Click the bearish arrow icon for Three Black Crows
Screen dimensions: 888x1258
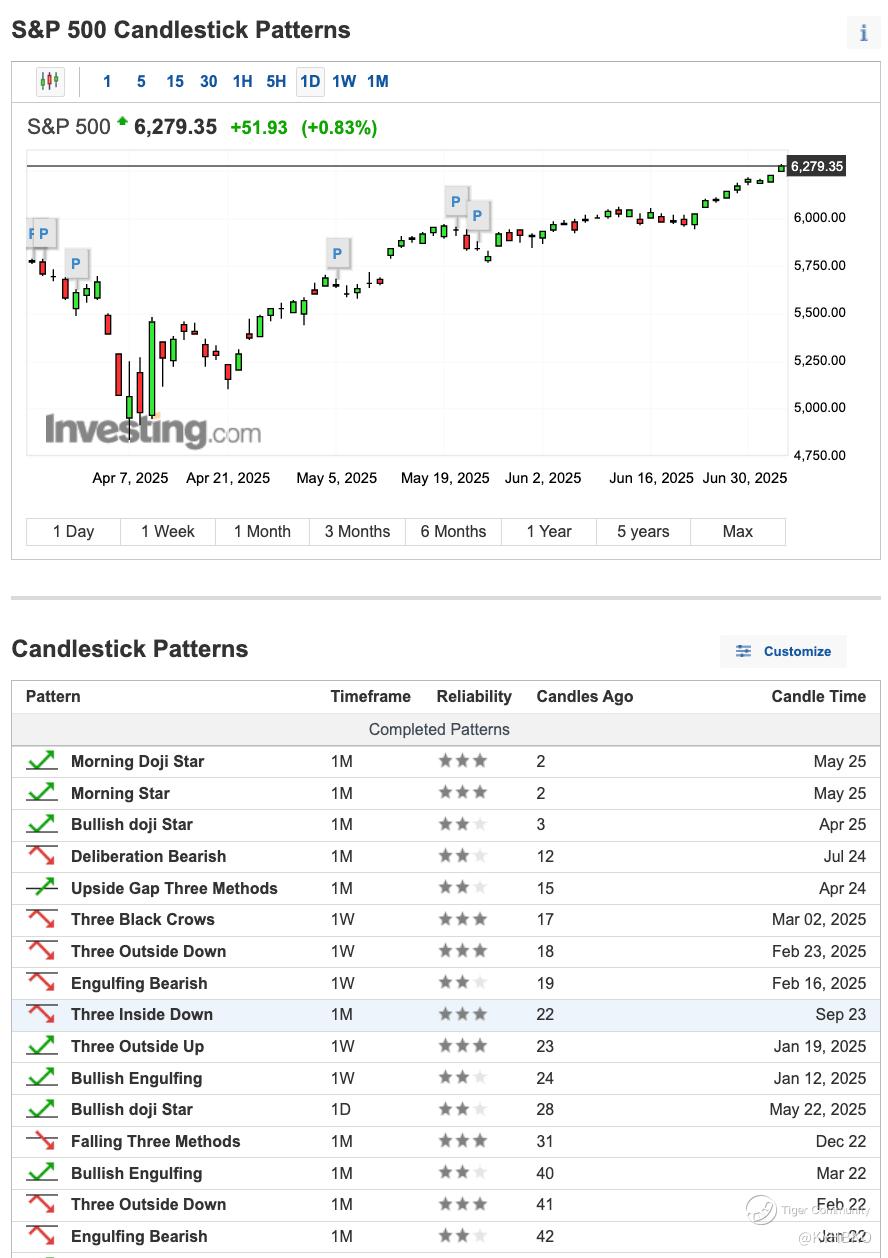41,919
